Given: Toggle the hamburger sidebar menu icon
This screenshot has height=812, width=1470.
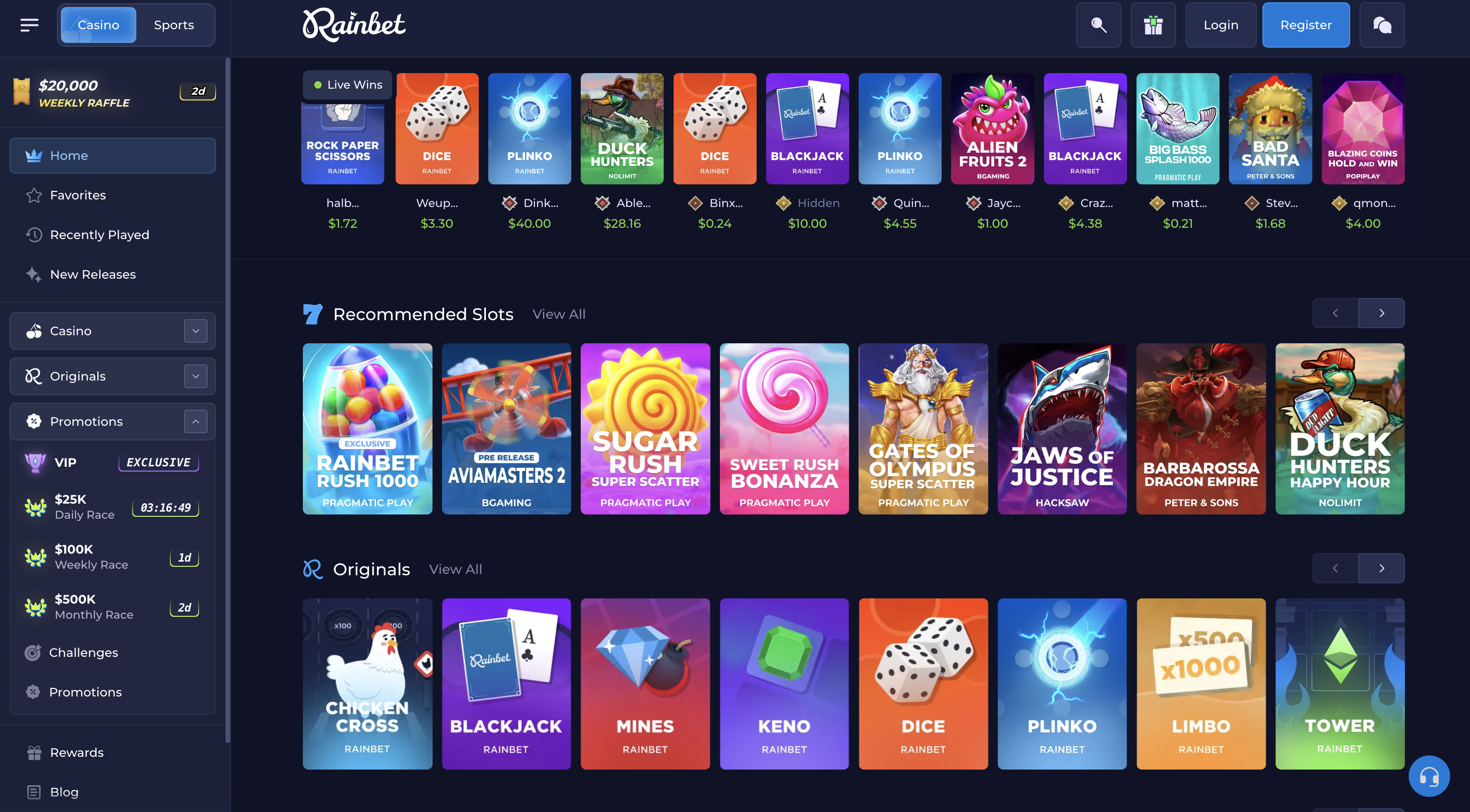Looking at the screenshot, I should tap(30, 25).
